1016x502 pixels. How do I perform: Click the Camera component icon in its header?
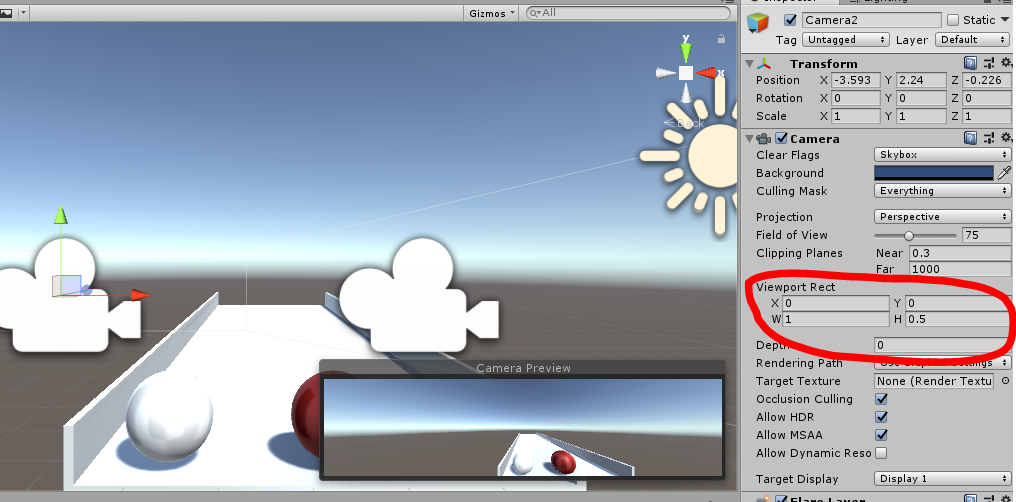click(x=764, y=139)
